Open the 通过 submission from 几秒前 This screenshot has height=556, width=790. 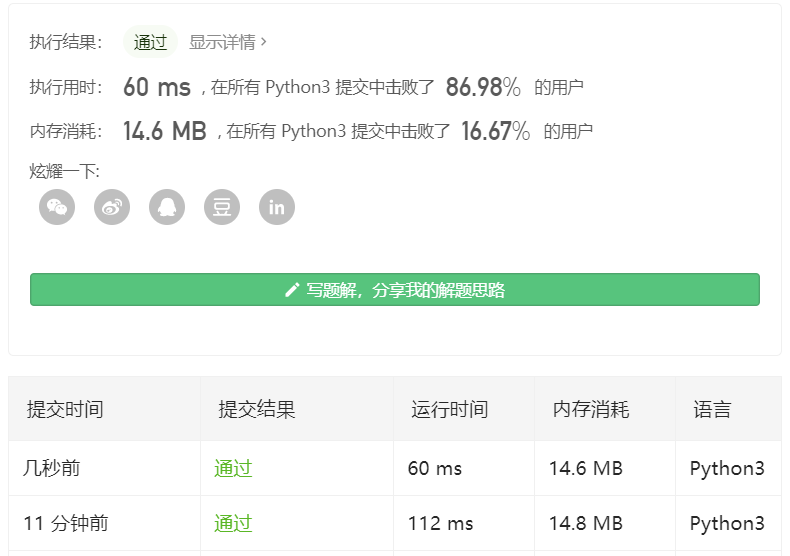coord(233,468)
